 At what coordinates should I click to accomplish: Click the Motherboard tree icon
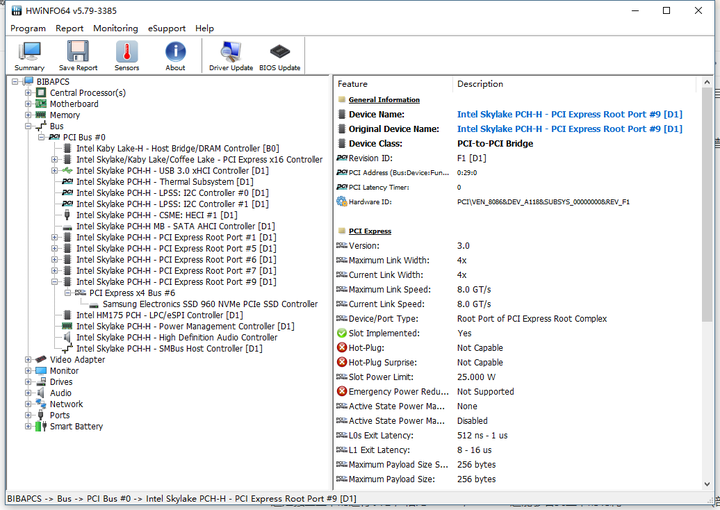pos(41,104)
